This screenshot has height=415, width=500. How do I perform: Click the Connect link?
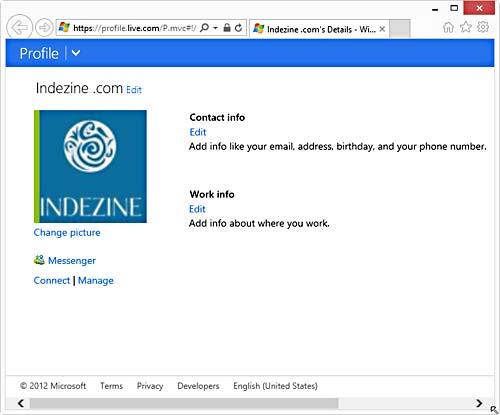pos(52,281)
